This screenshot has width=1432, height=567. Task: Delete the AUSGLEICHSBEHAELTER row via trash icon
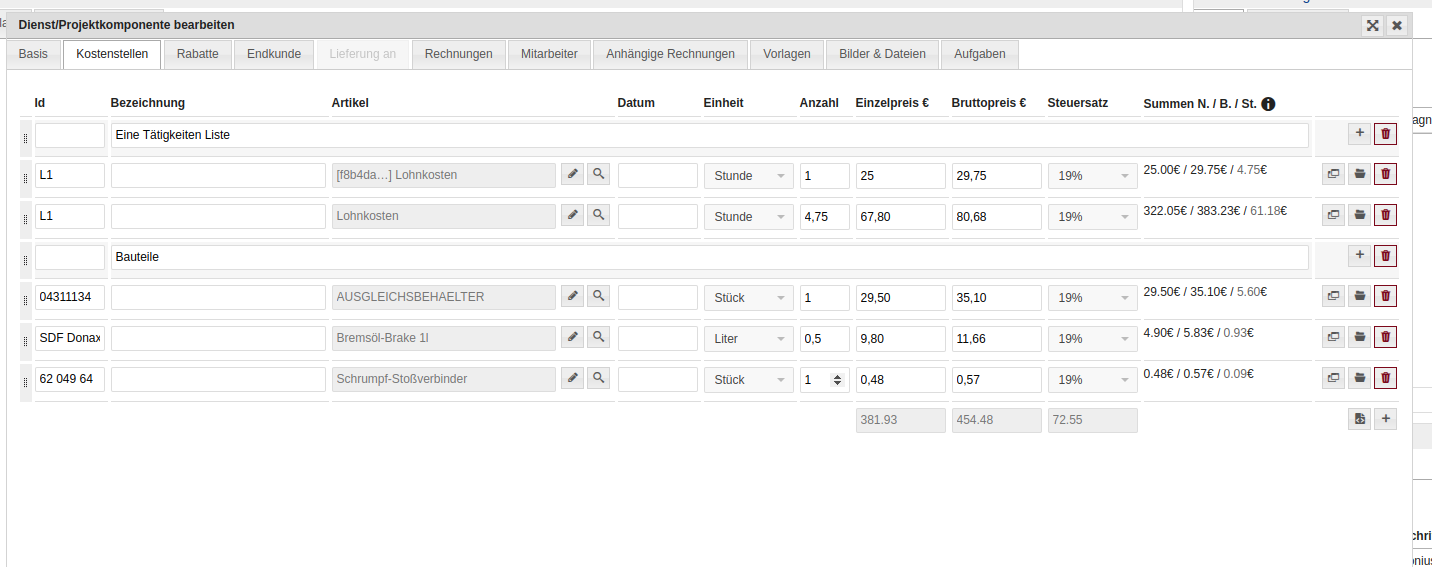tap(1385, 297)
